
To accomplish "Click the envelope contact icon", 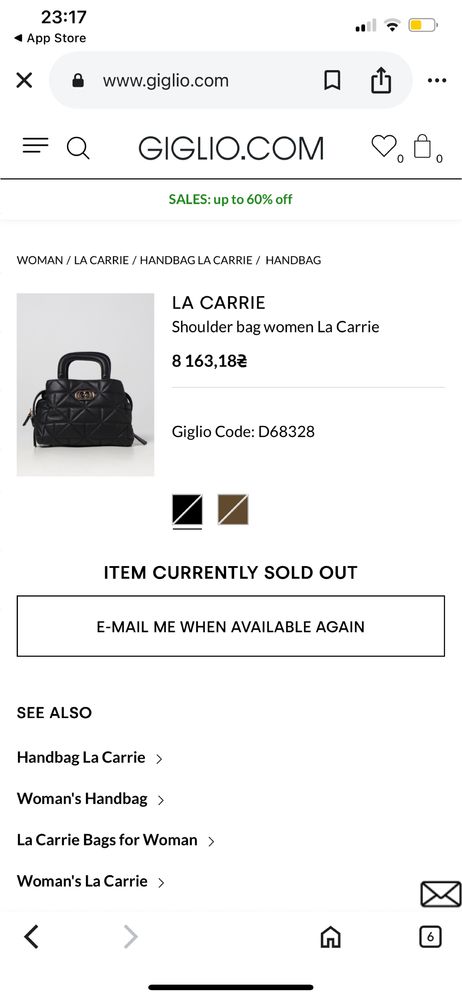I will click(440, 894).
